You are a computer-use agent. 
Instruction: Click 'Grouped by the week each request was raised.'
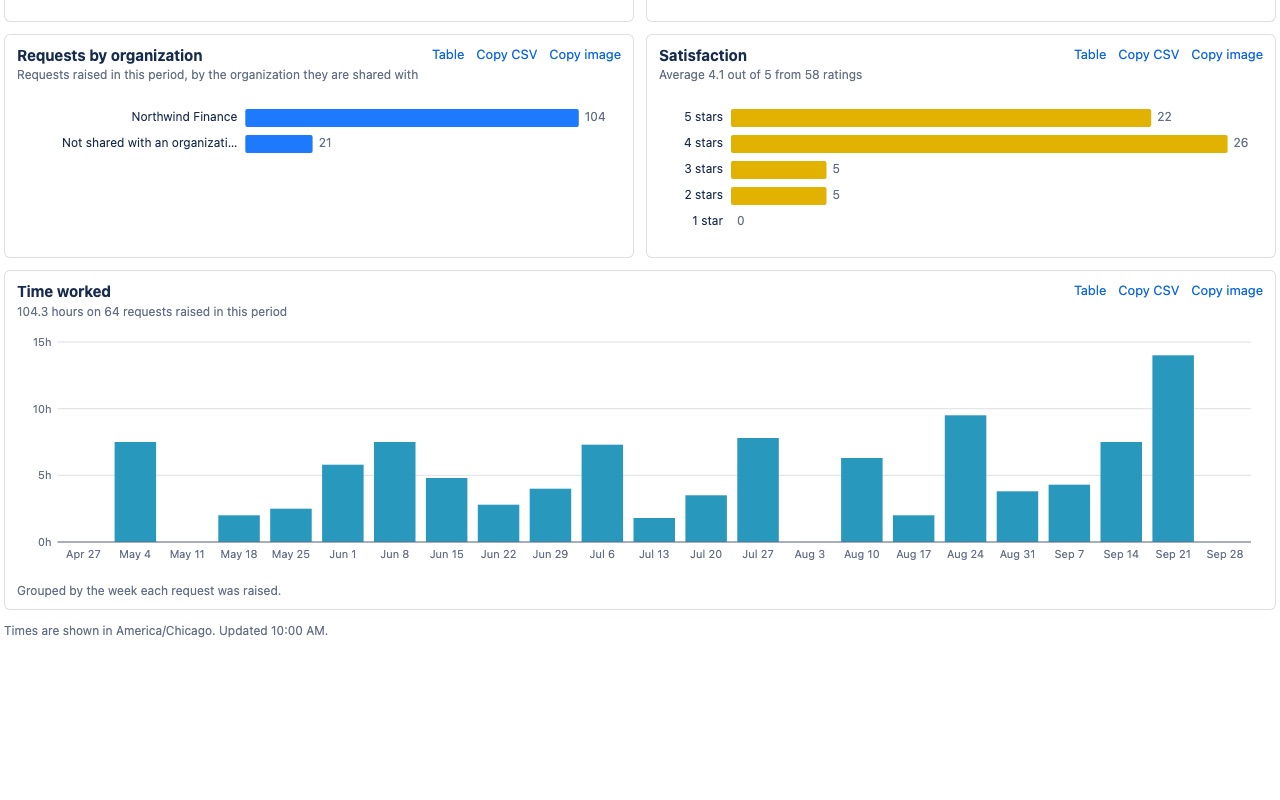pos(149,591)
